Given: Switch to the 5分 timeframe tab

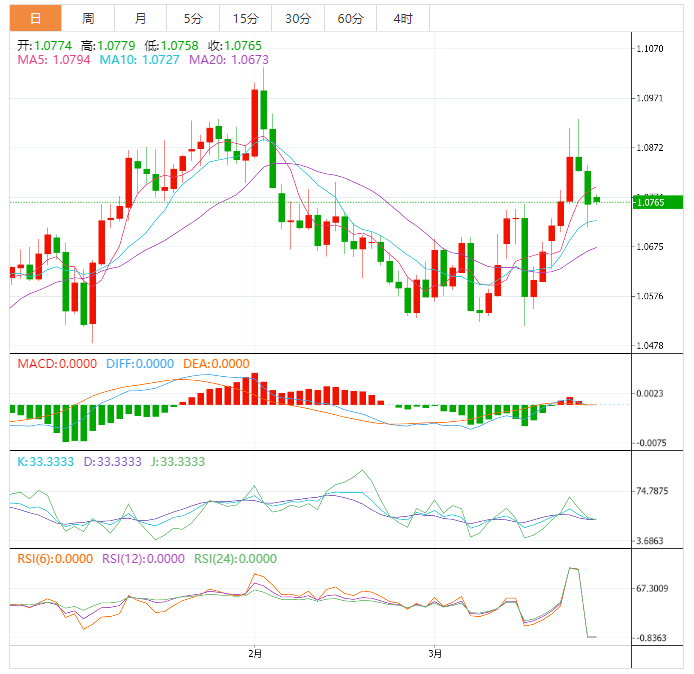Looking at the screenshot, I should click(x=192, y=18).
